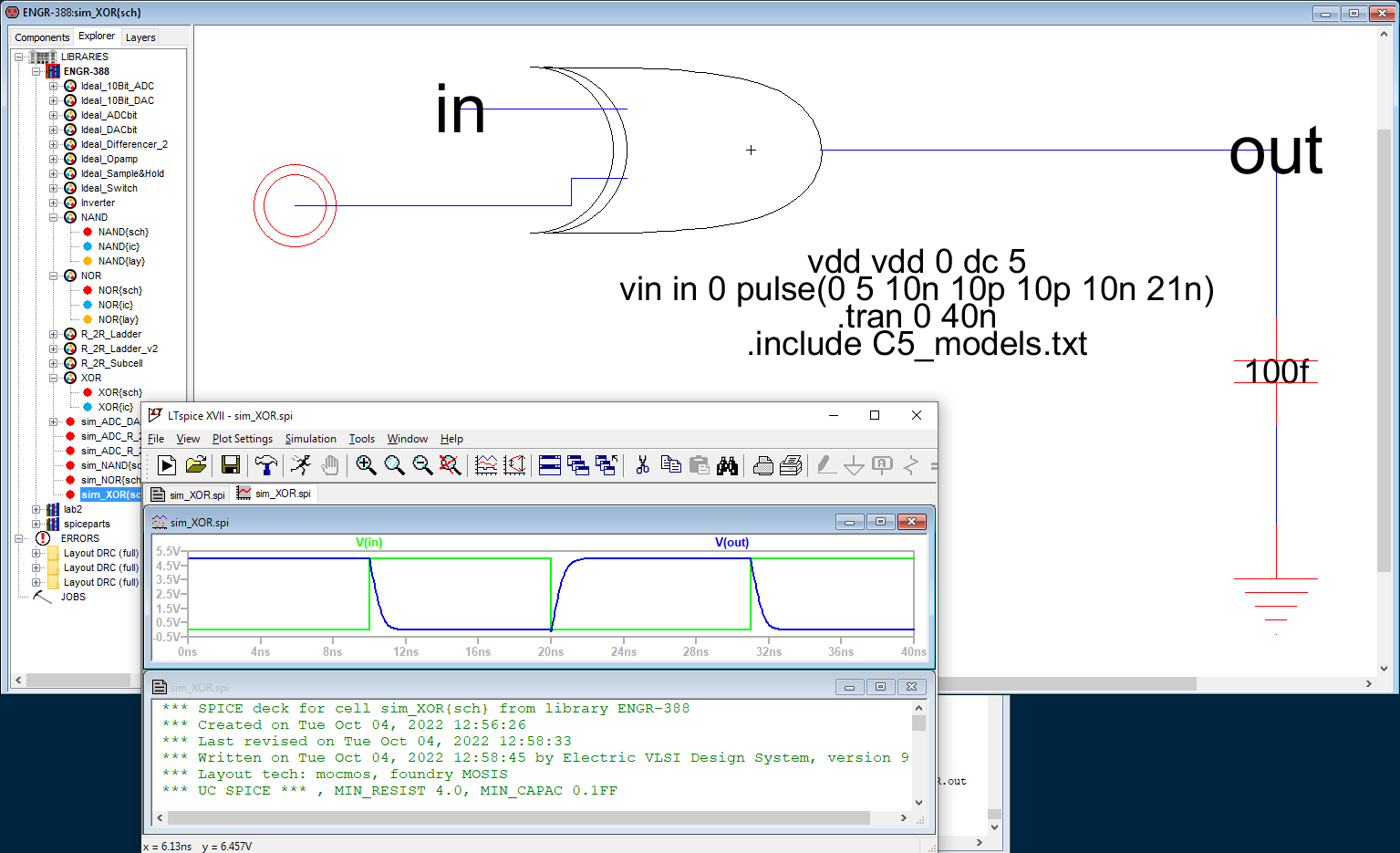
Task: Click the close all windows icon
Action: click(x=607, y=465)
